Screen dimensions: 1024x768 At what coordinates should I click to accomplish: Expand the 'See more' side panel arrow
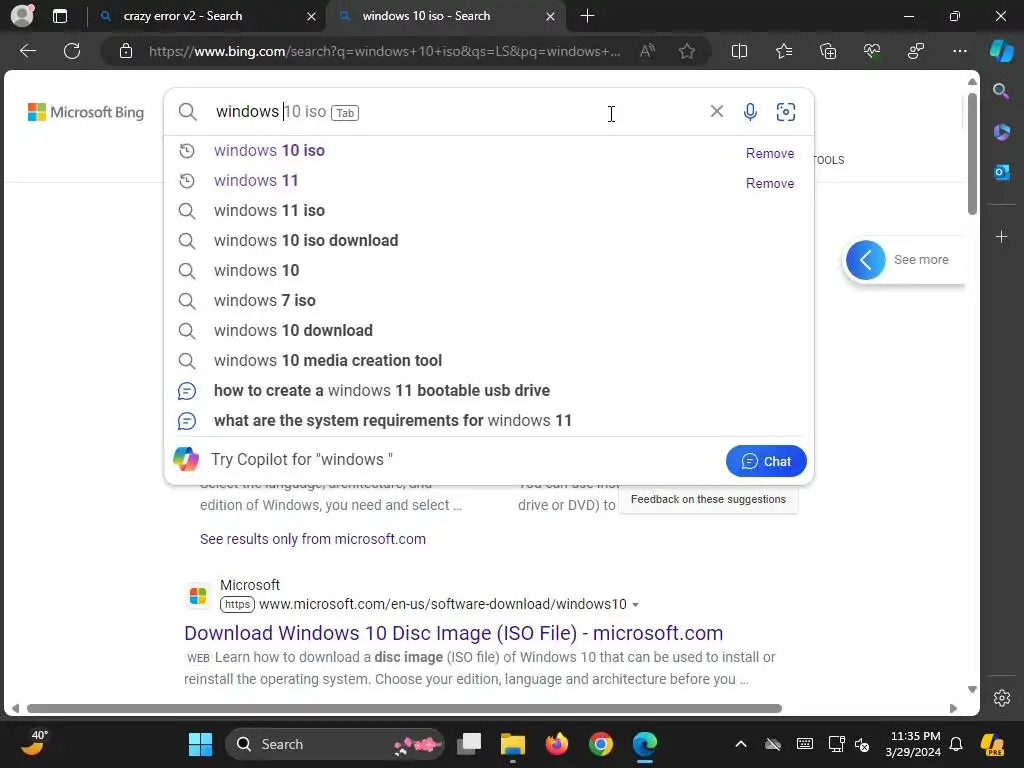pyautogui.click(x=865, y=260)
